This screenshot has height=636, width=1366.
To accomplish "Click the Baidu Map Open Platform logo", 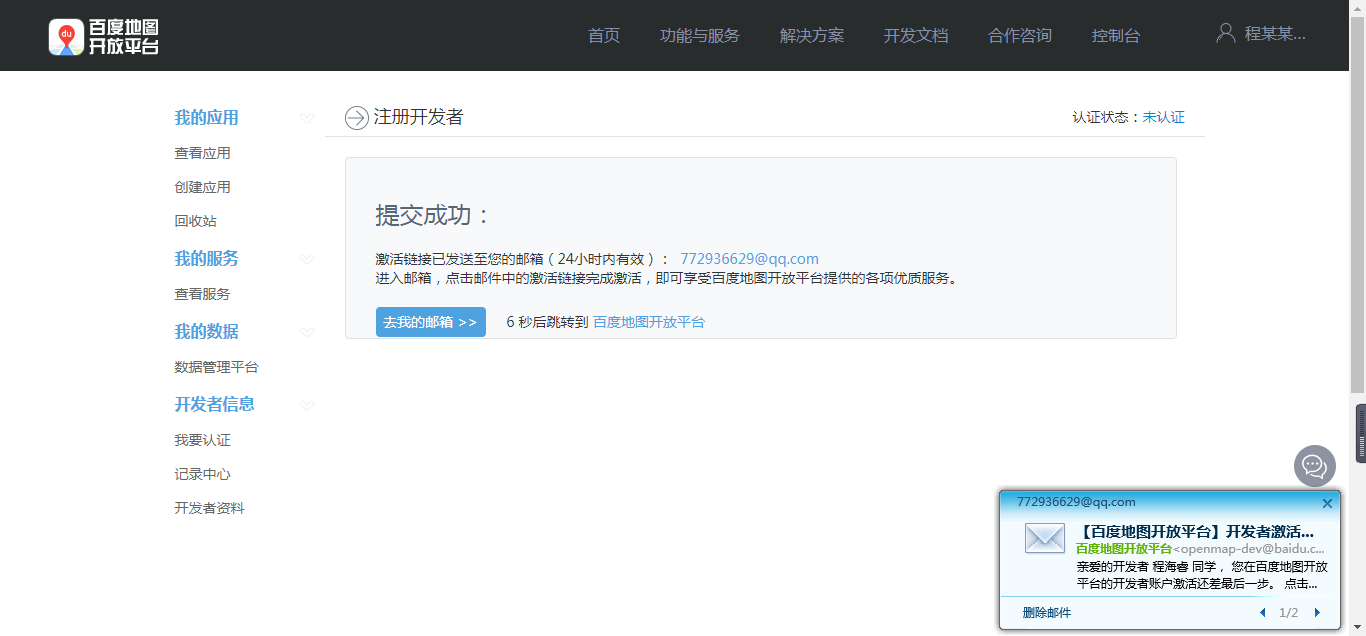I will tap(104, 37).
